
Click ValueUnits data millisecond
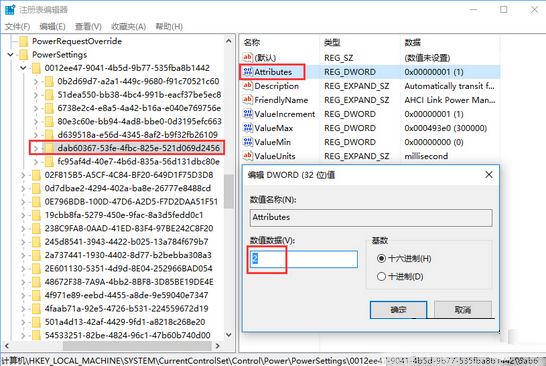pyautogui.click(x=426, y=156)
